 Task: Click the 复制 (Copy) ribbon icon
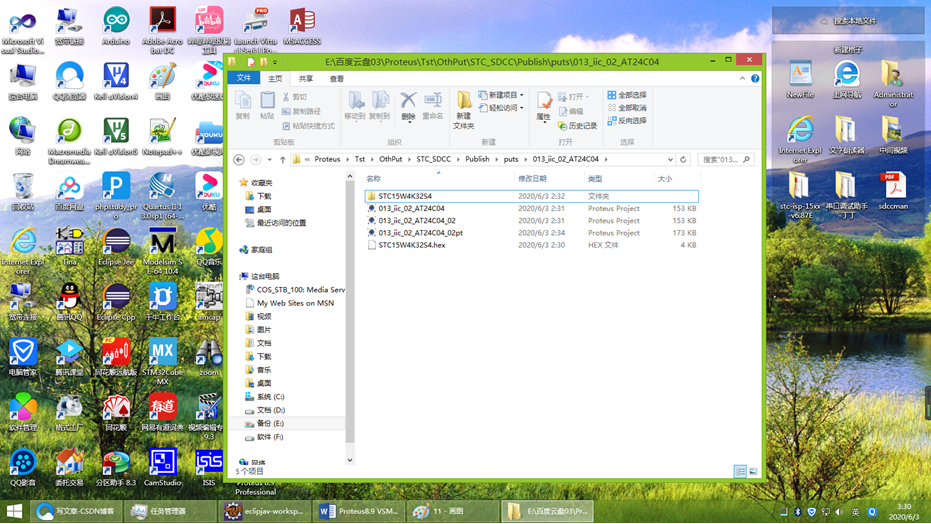click(243, 106)
